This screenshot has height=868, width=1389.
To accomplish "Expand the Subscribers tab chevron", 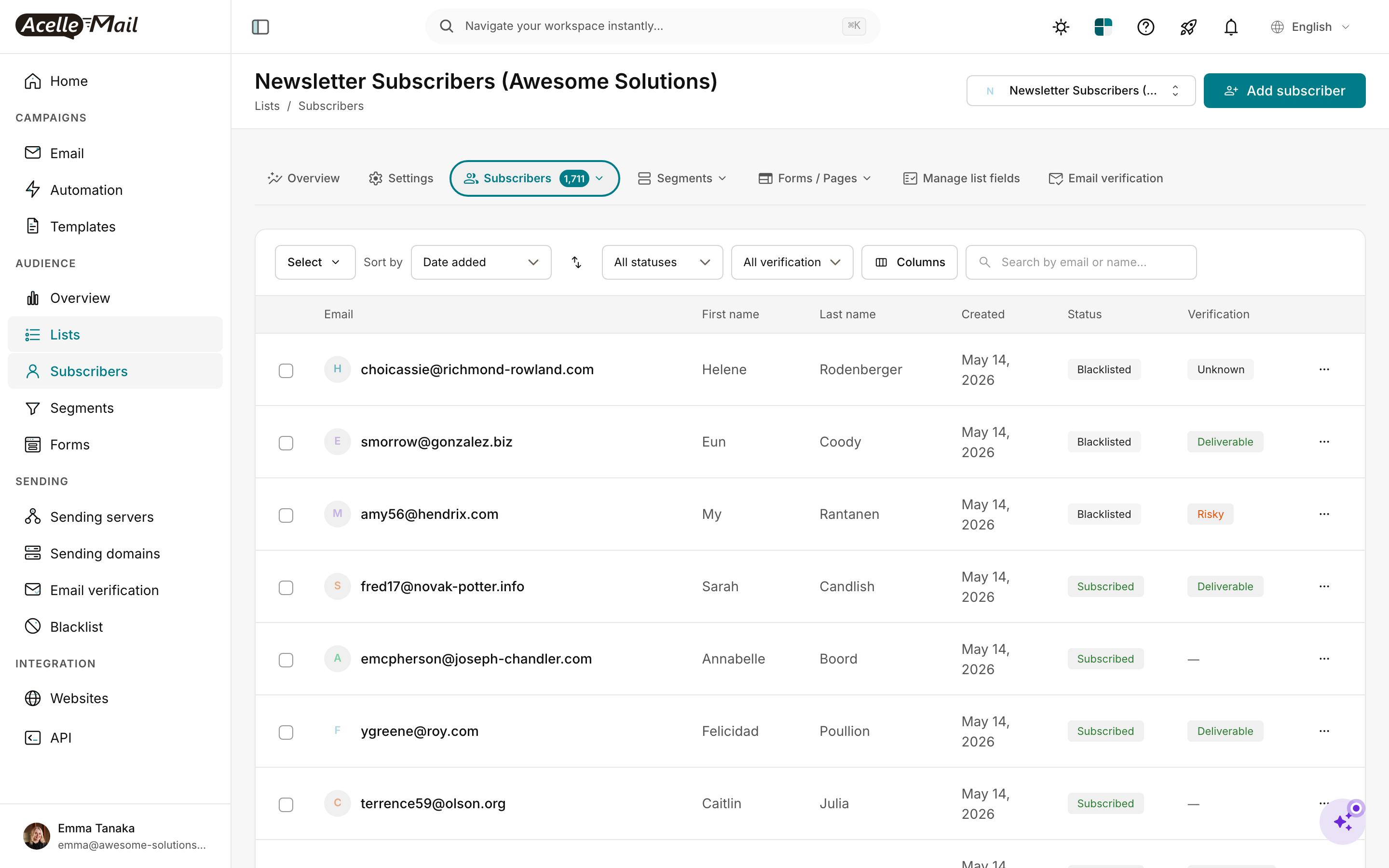I will 599,178.
